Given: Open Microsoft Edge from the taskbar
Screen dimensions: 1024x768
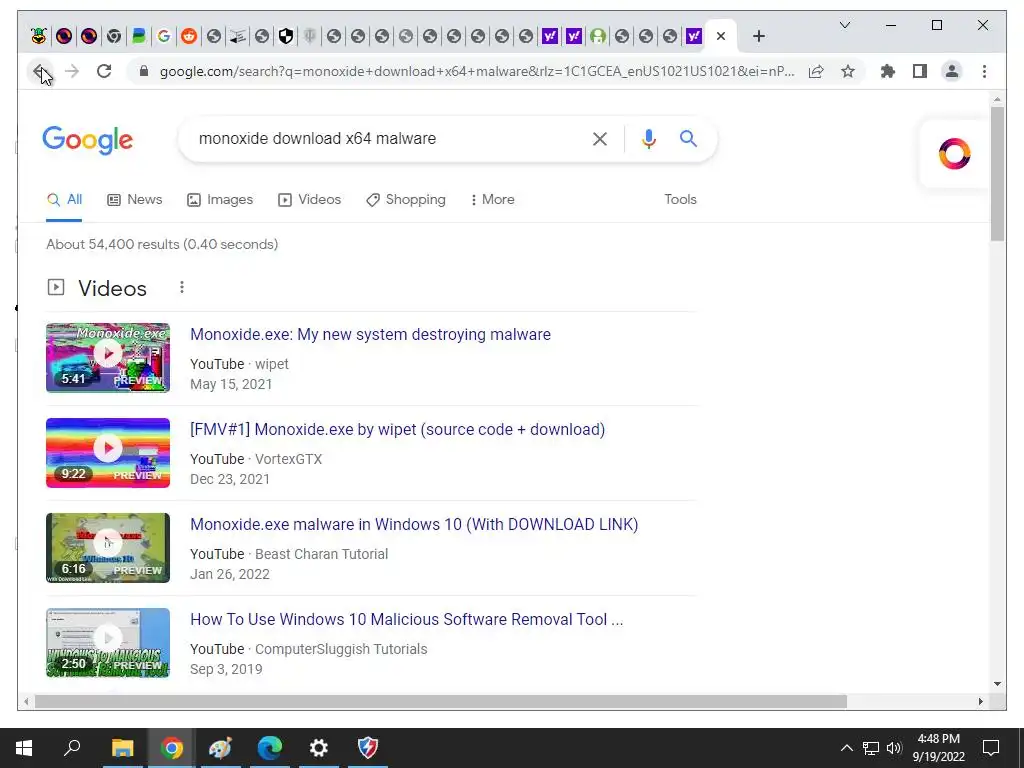Looking at the screenshot, I should [269, 748].
